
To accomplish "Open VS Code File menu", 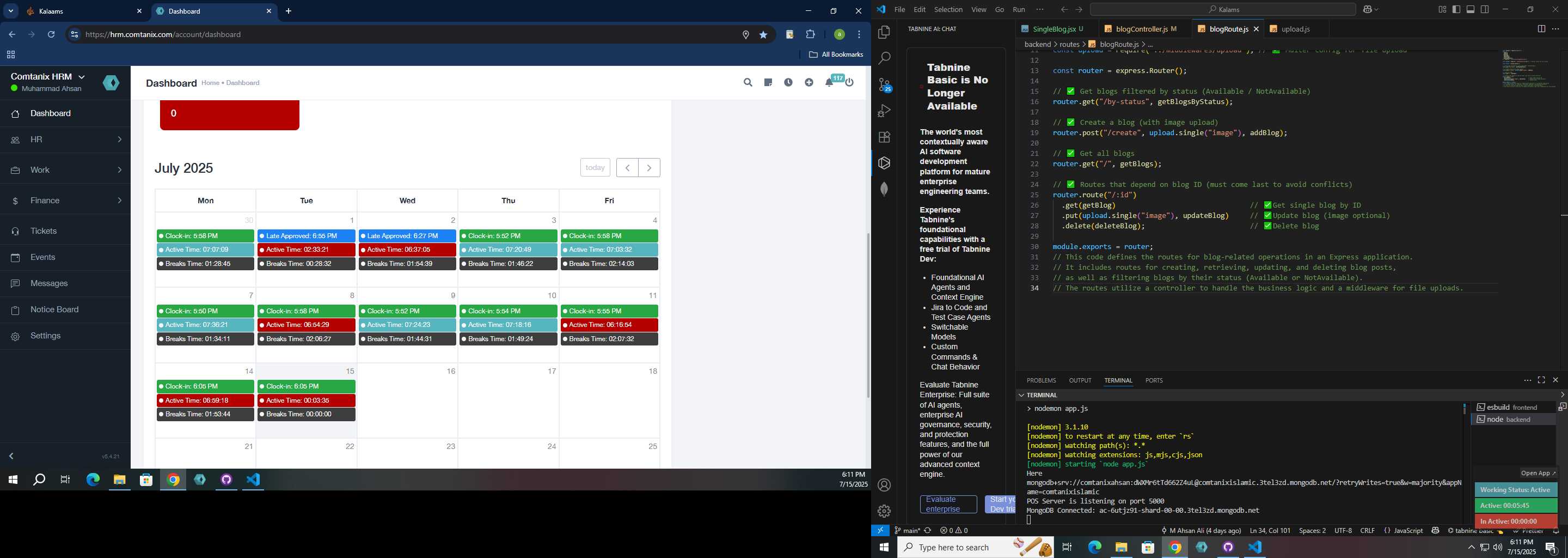I will tap(899, 10).
